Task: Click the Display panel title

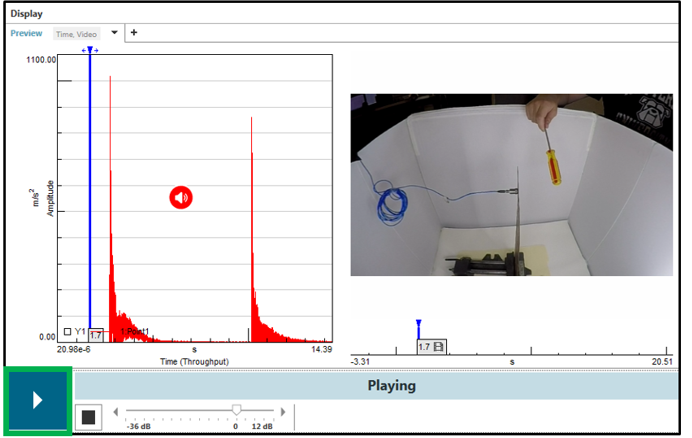Action: [x=27, y=13]
